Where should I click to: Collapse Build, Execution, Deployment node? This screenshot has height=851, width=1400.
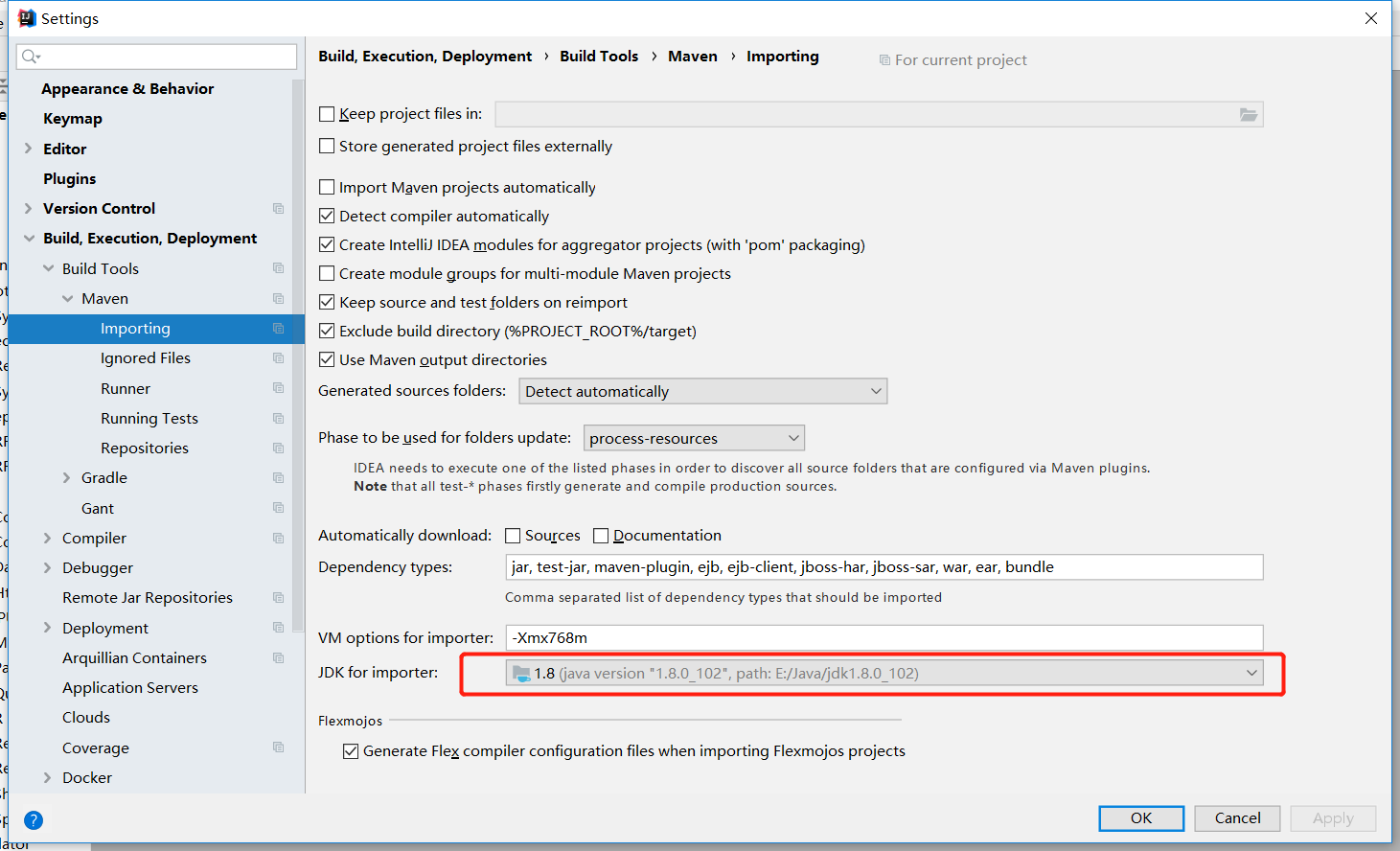click(x=29, y=238)
